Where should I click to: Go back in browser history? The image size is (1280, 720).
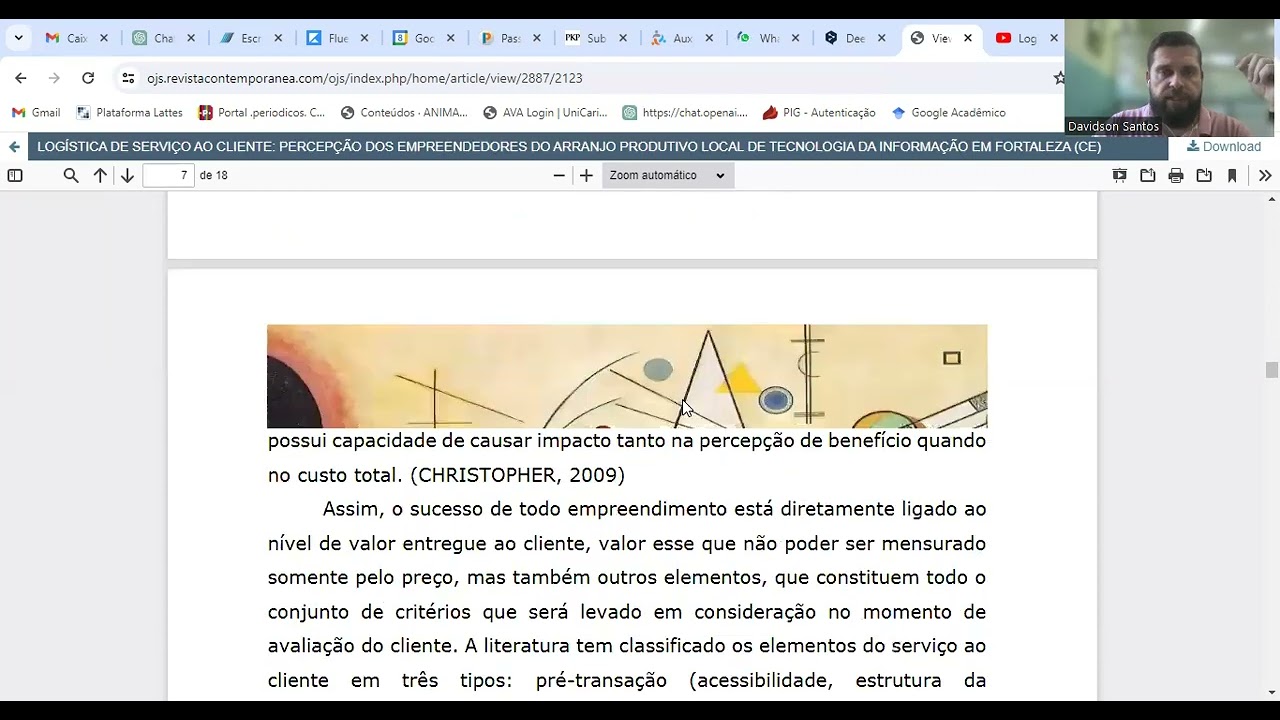(21, 78)
